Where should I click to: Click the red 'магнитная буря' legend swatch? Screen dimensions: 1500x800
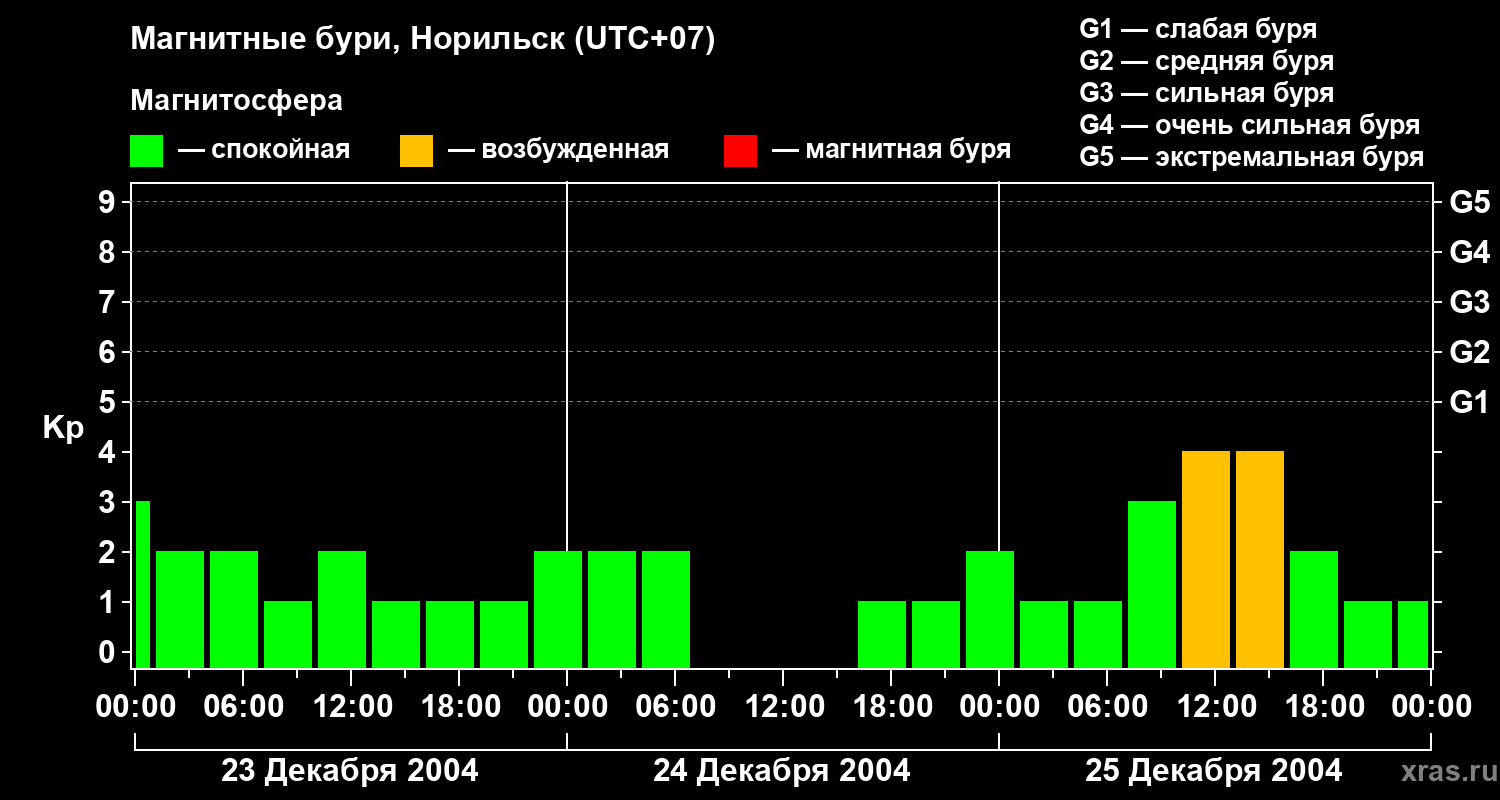pos(740,151)
